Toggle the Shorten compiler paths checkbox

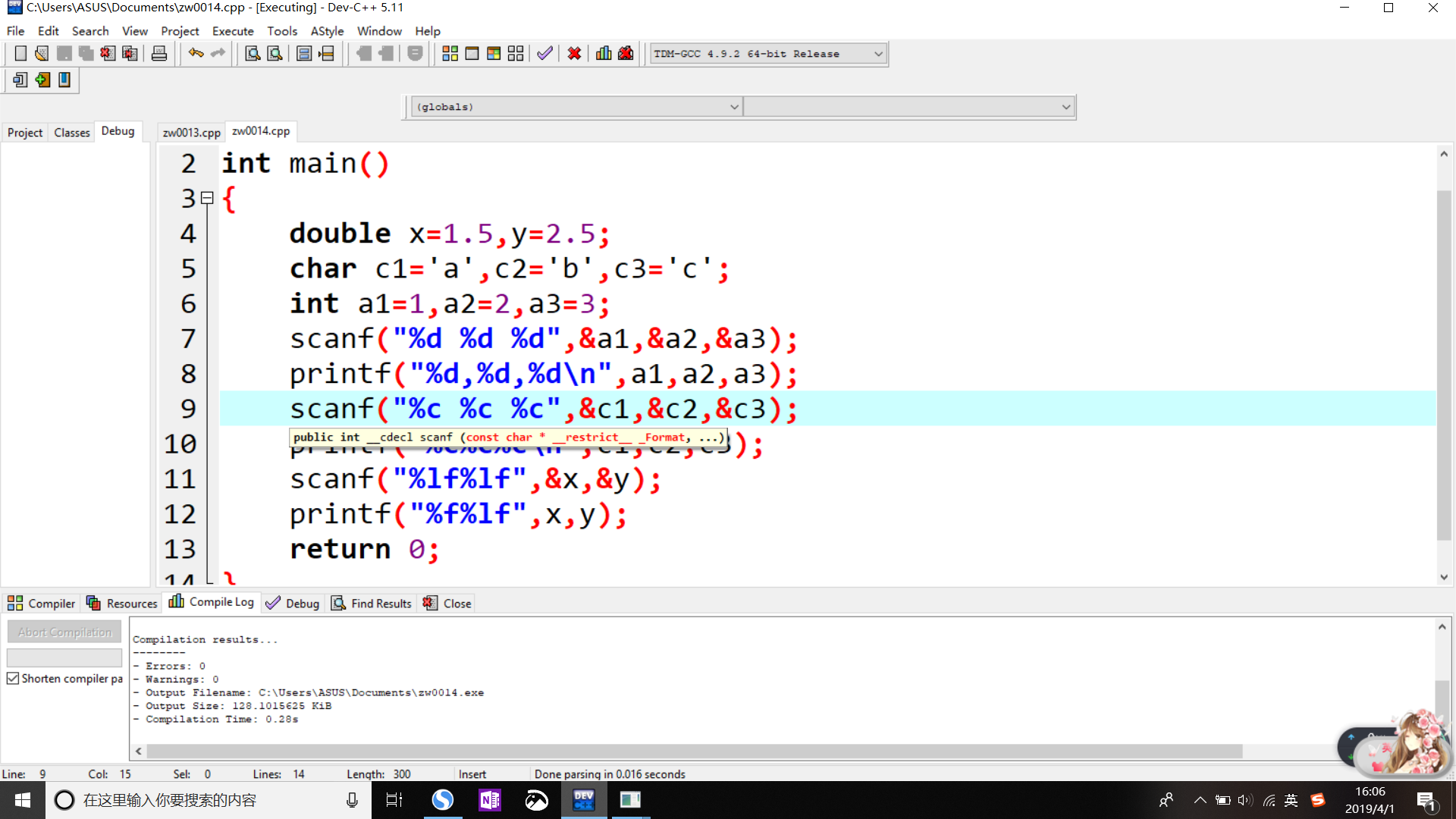coord(13,679)
